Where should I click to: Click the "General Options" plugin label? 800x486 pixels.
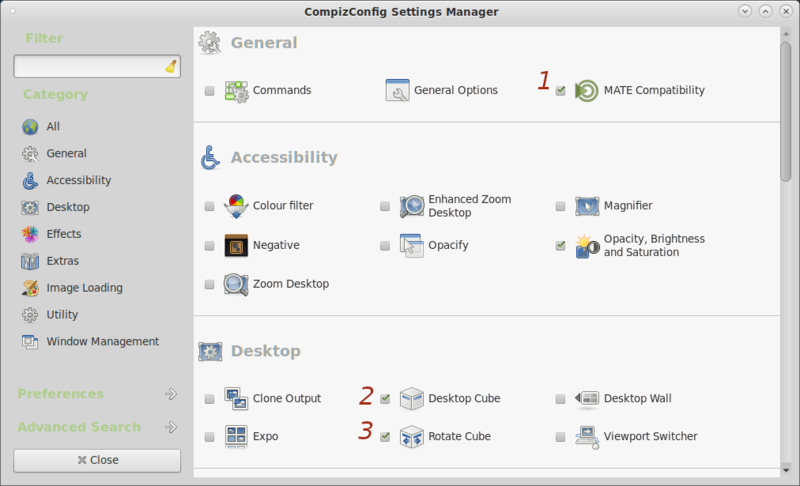coord(456,90)
